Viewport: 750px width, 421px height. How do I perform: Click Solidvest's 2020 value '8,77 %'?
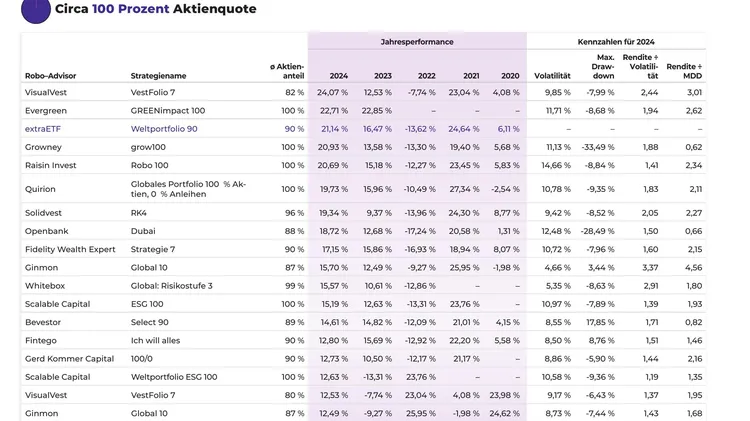[507, 213]
